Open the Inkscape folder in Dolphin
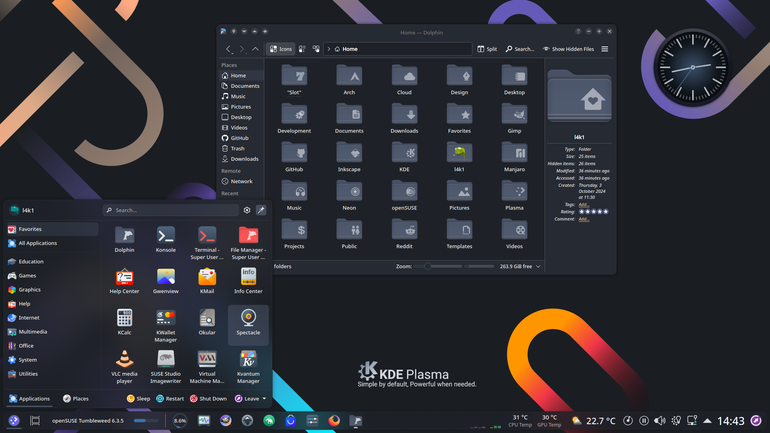 [x=349, y=157]
